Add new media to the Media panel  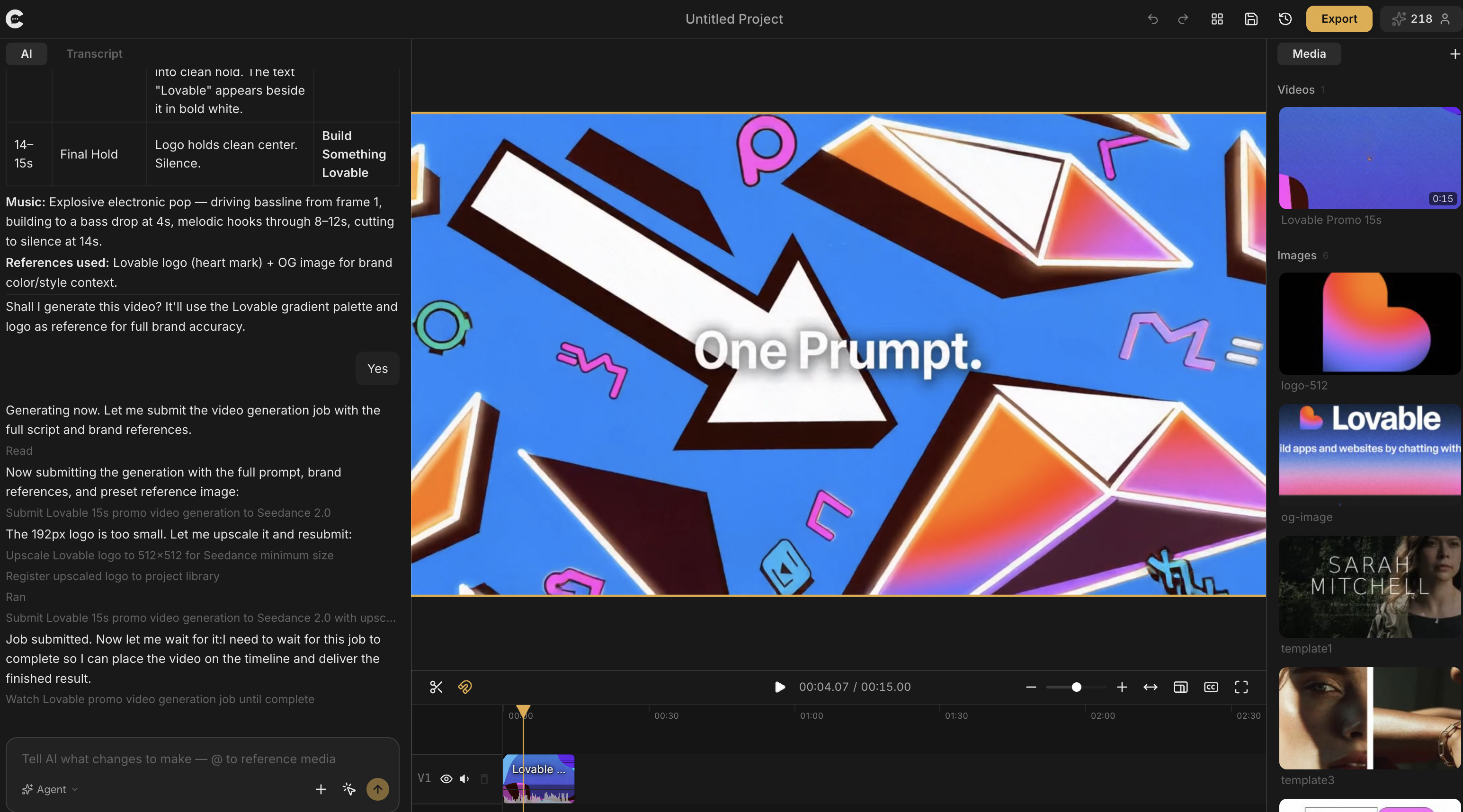coord(1454,53)
